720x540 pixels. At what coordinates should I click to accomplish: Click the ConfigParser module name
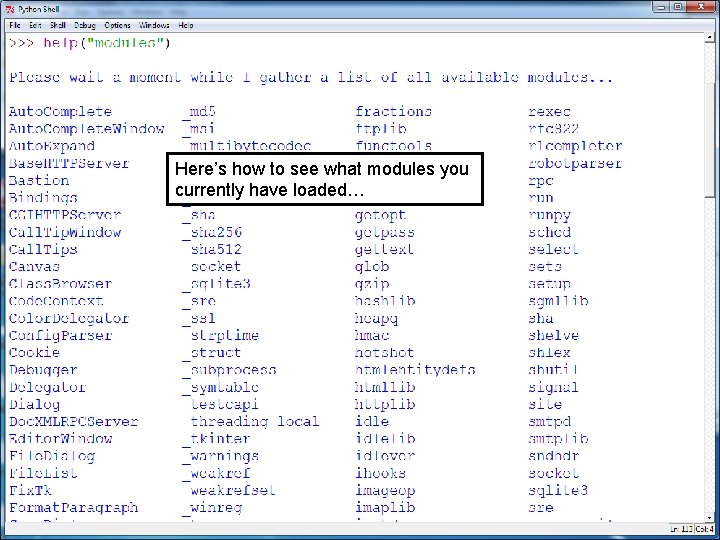pos(60,336)
